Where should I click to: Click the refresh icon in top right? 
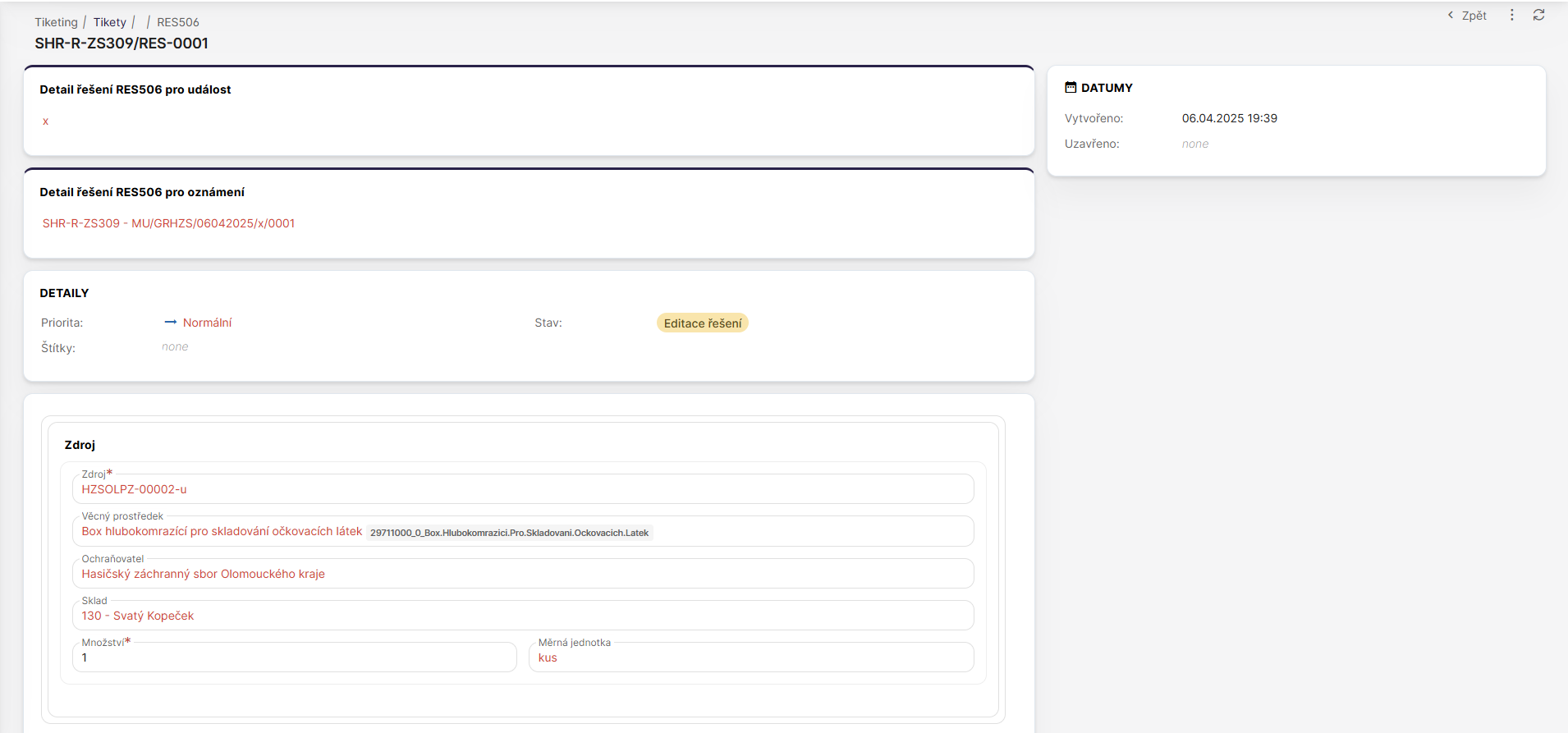click(x=1538, y=15)
